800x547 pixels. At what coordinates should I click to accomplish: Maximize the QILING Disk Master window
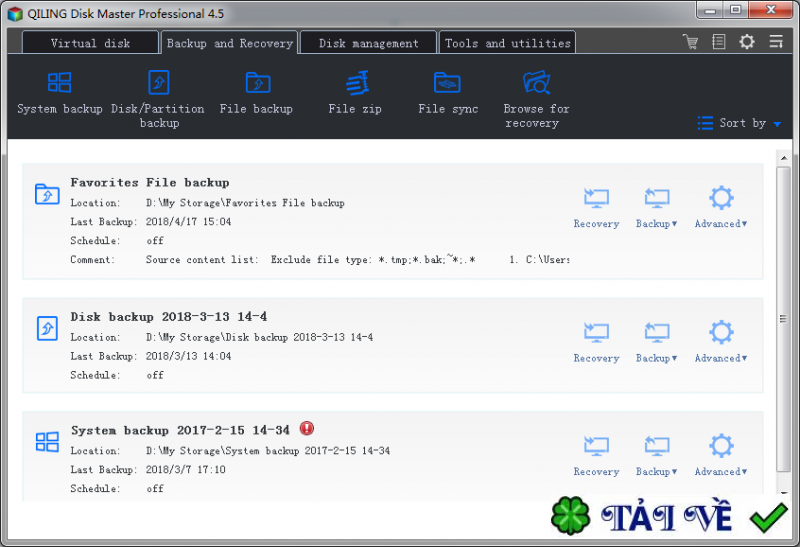pyautogui.click(x=736, y=11)
